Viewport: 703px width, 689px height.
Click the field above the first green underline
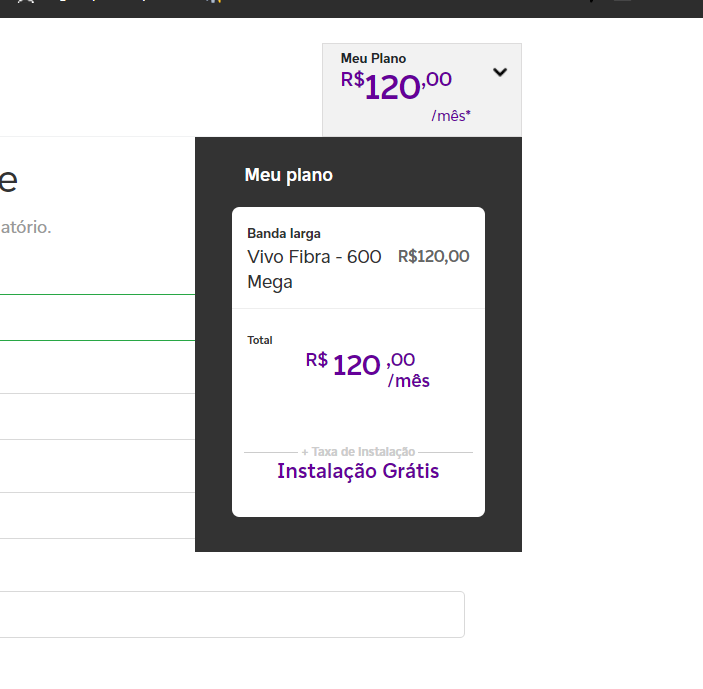[97, 272]
